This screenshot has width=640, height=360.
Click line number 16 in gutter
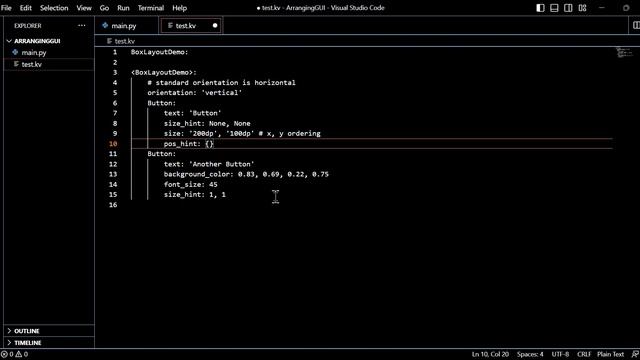[113, 205]
